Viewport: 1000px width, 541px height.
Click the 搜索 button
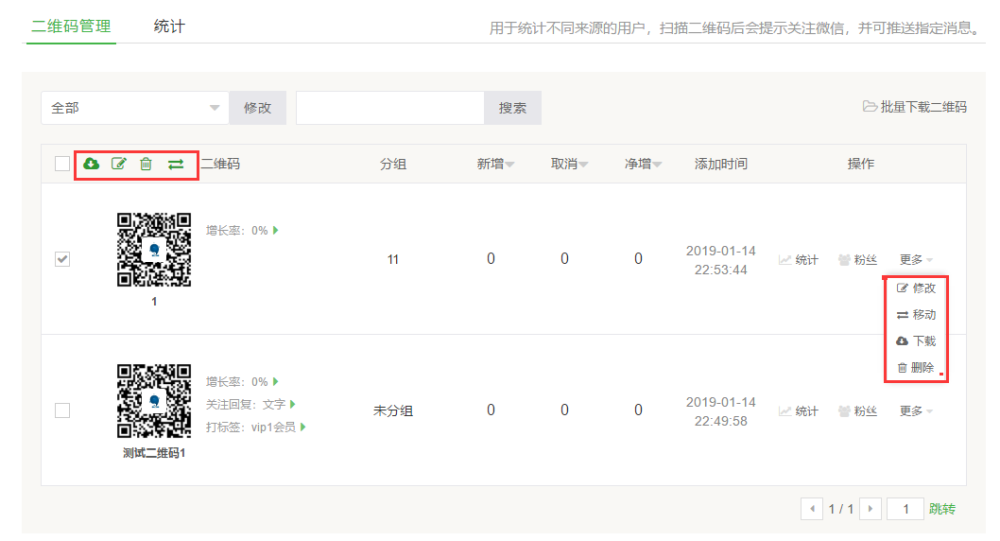point(513,108)
